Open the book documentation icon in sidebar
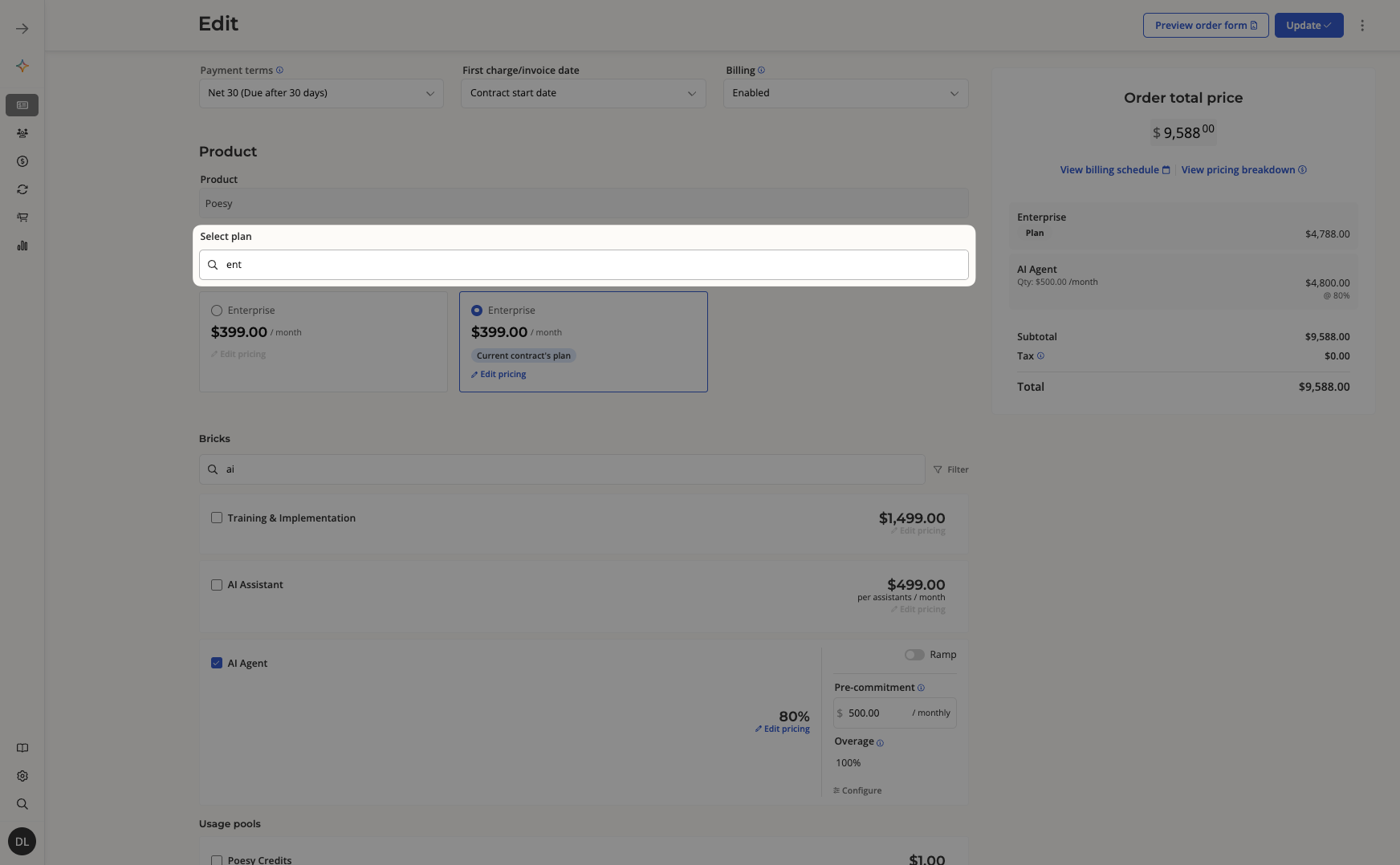The image size is (1400, 865). point(22,748)
